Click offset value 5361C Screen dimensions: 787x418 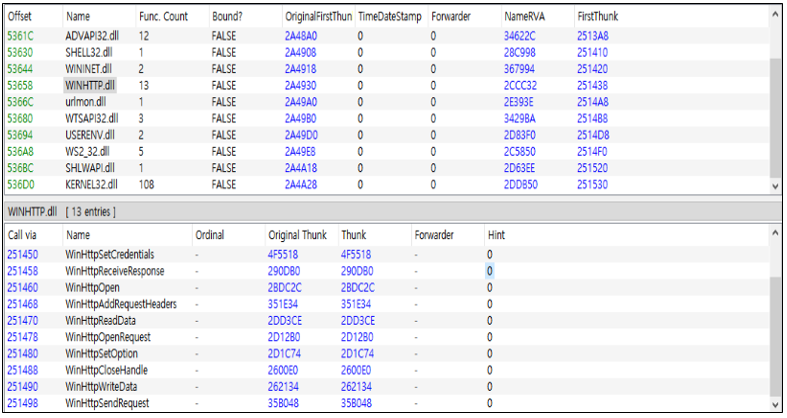click(x=21, y=36)
